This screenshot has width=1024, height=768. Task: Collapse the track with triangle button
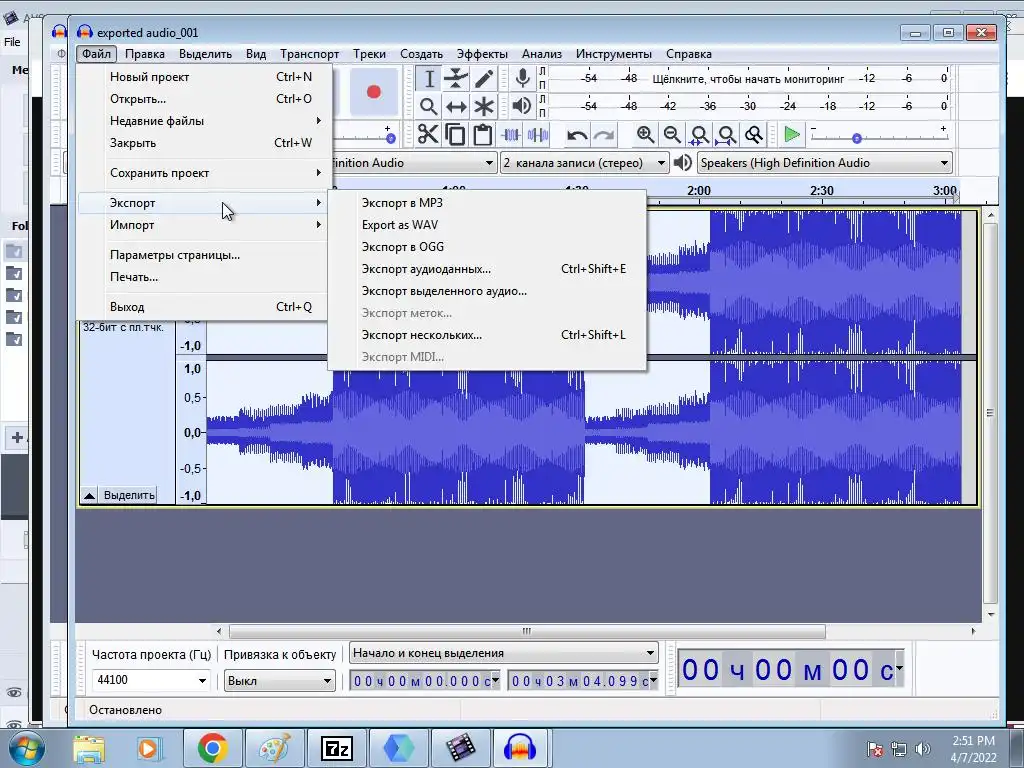click(89, 495)
